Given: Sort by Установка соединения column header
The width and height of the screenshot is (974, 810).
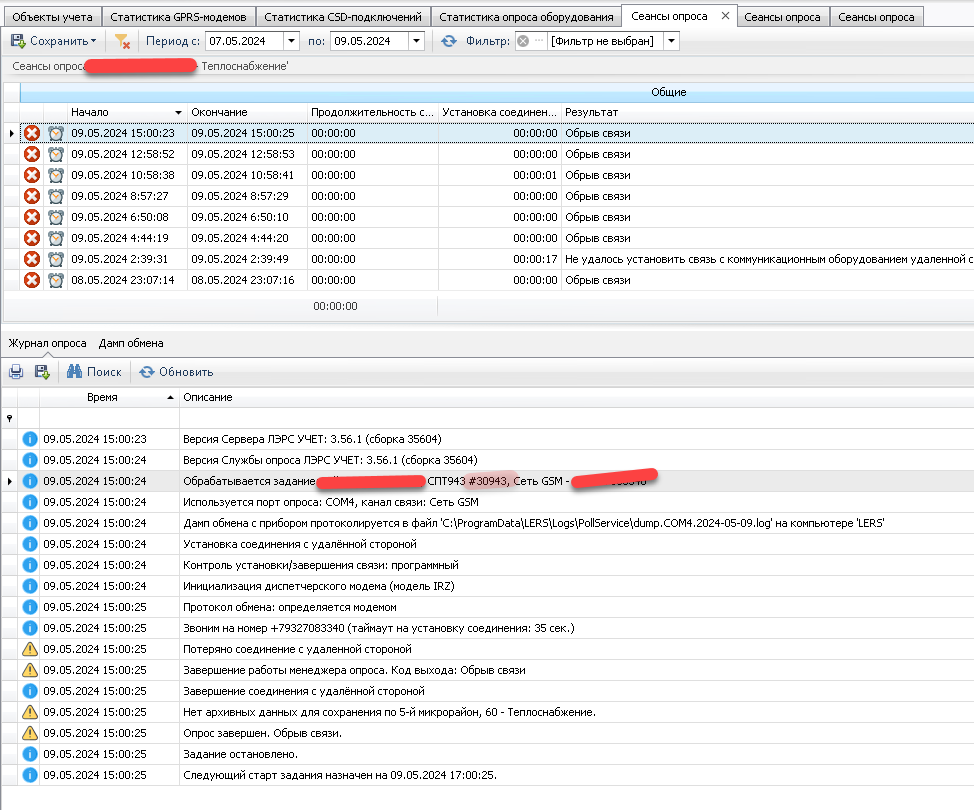Looking at the screenshot, I should point(499,112).
